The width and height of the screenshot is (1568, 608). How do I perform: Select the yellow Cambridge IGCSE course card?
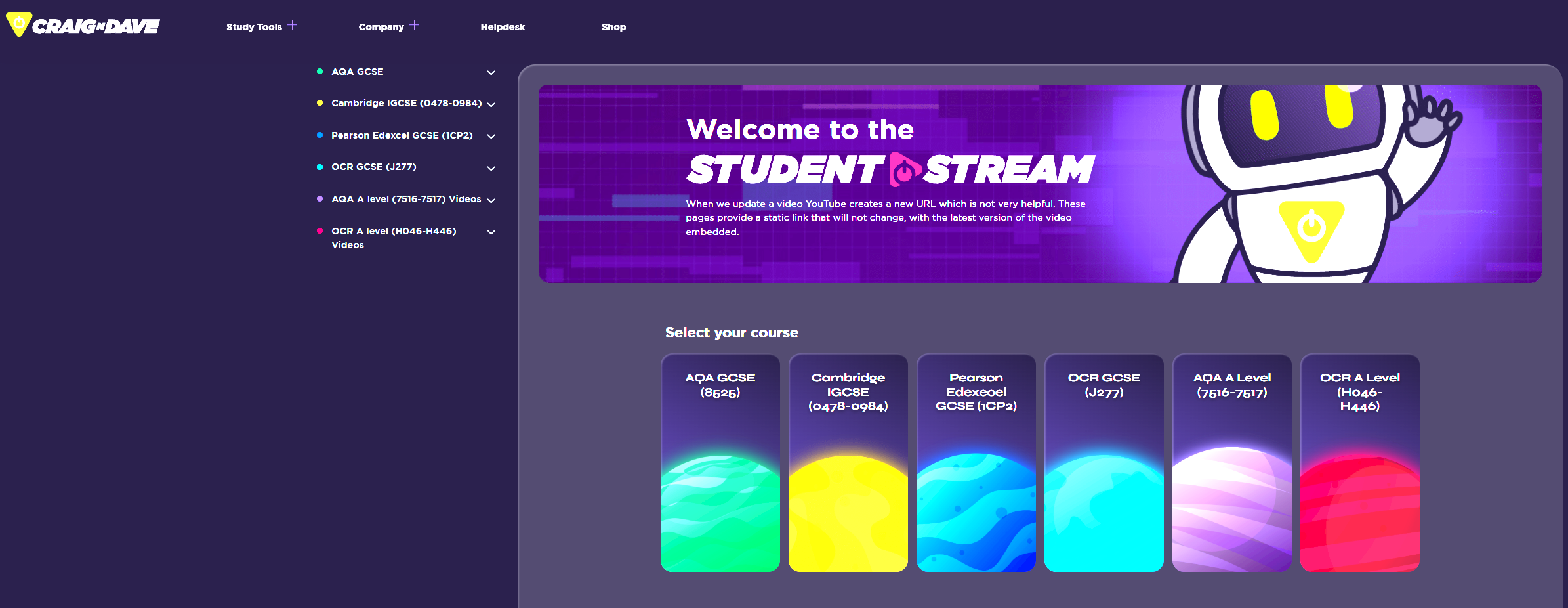(848, 463)
